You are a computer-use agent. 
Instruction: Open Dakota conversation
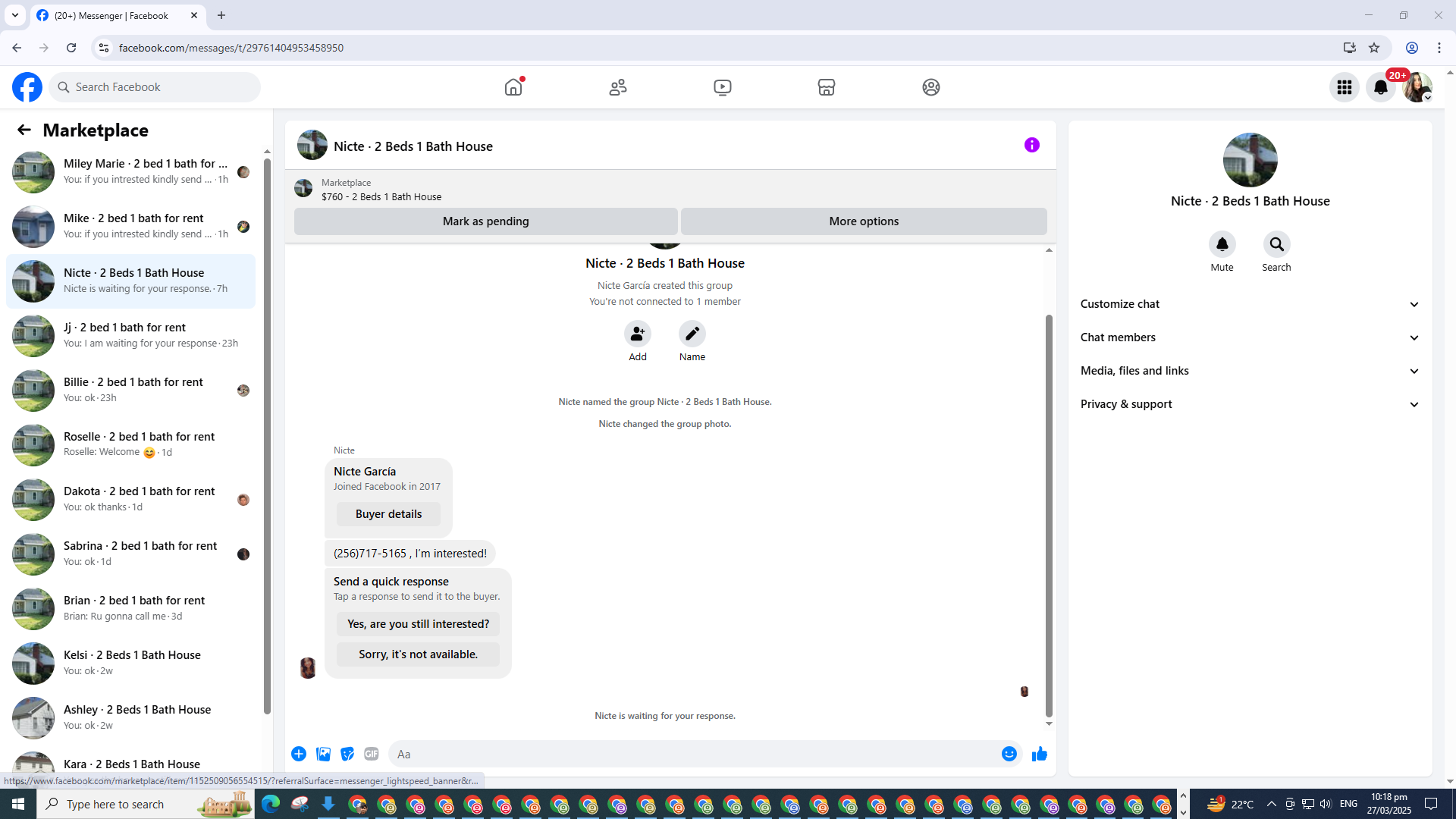pos(131,500)
